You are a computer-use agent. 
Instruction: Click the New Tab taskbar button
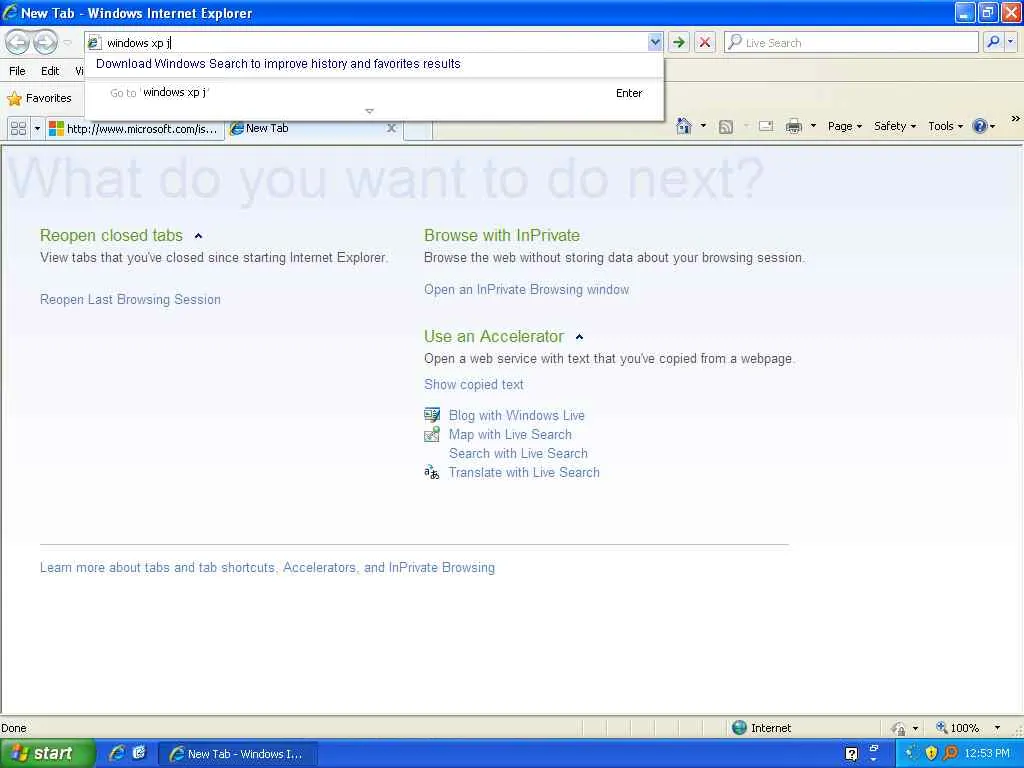(x=238, y=754)
